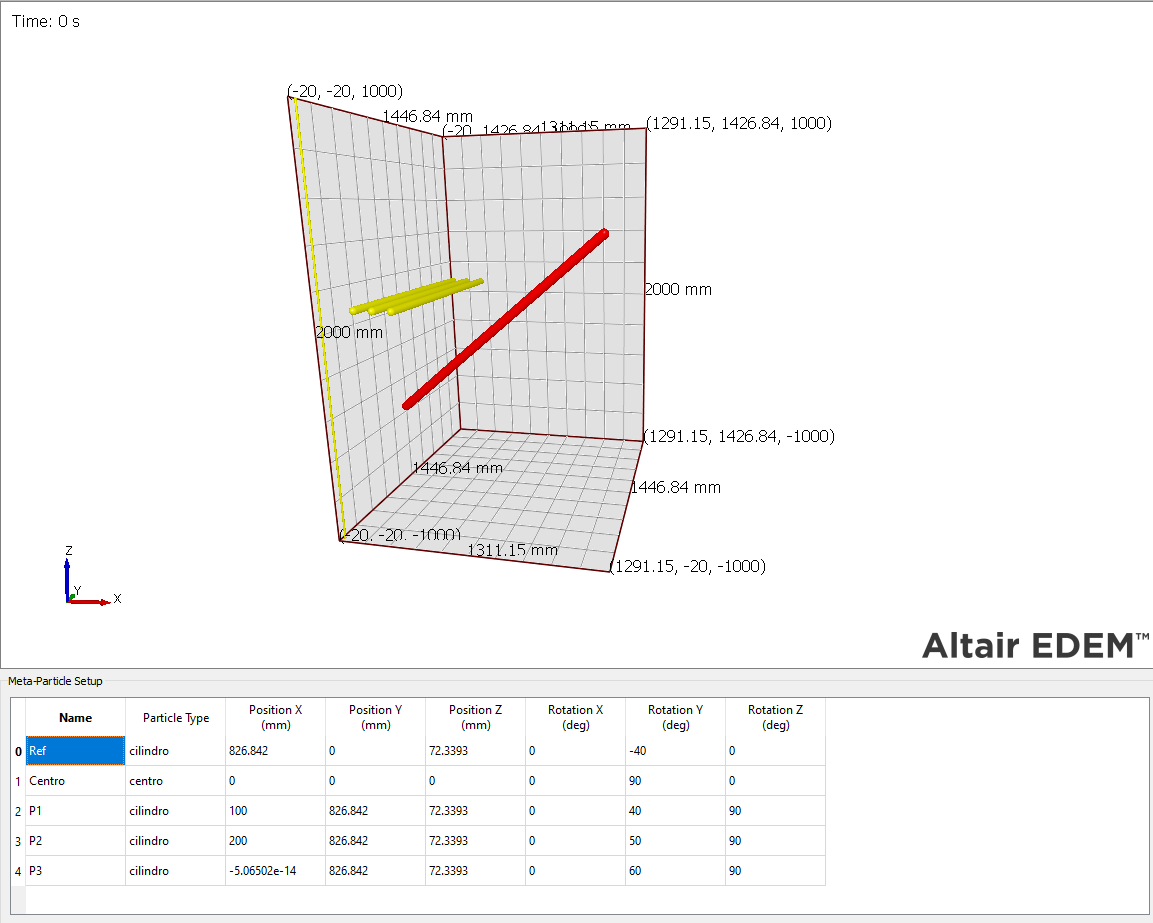Click Rotation X cell of the Ref row
This screenshot has height=923, width=1153.
[x=576, y=751]
